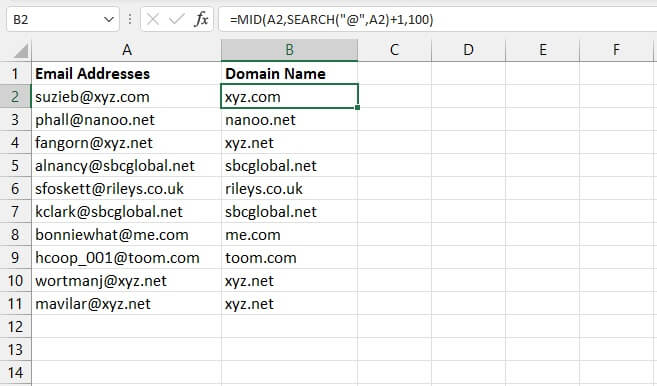Click the 'Email Addresses' header cell
Viewport: 657px width, 386px height.
(127, 73)
